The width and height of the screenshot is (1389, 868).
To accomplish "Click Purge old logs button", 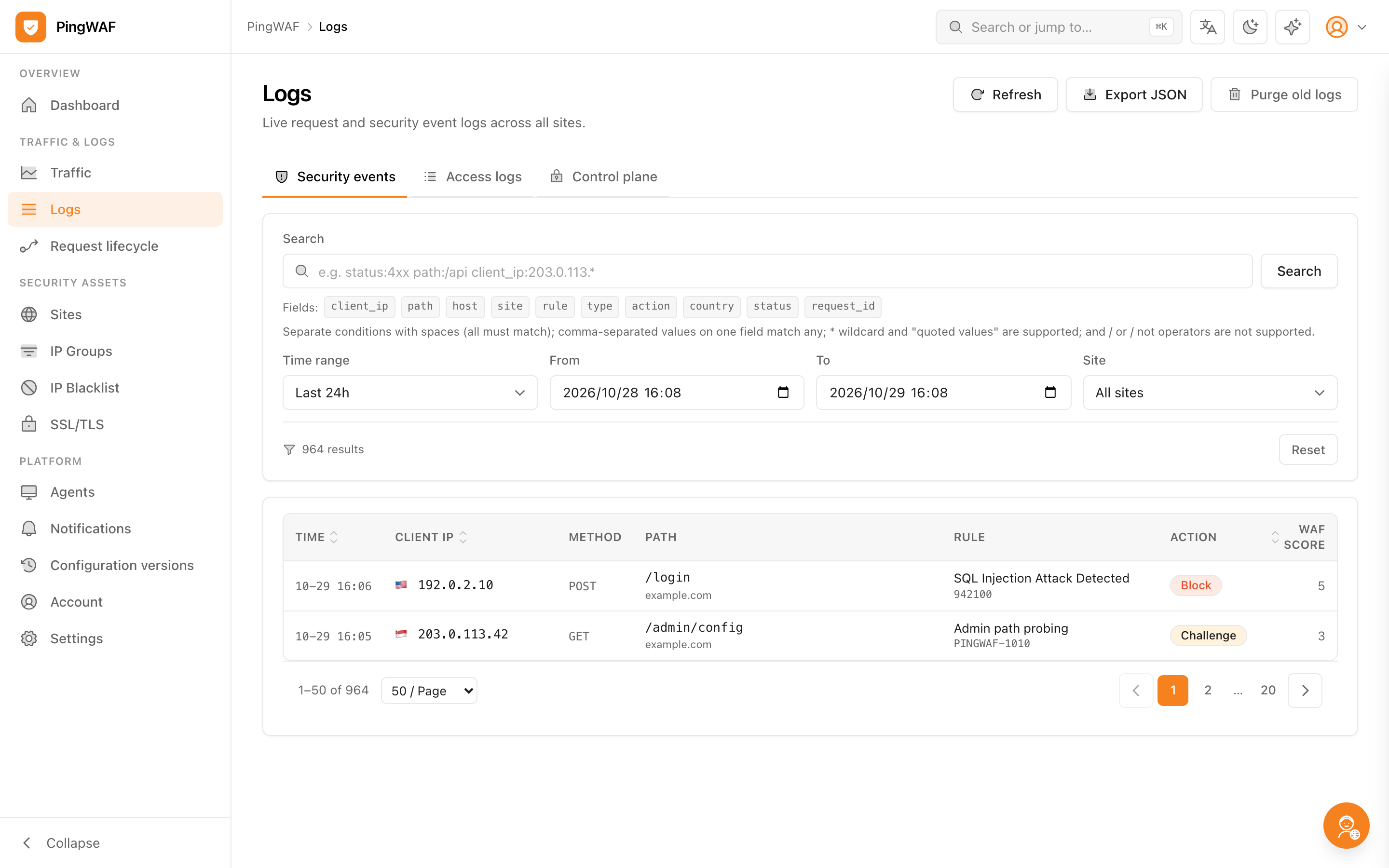I will (x=1284, y=95).
